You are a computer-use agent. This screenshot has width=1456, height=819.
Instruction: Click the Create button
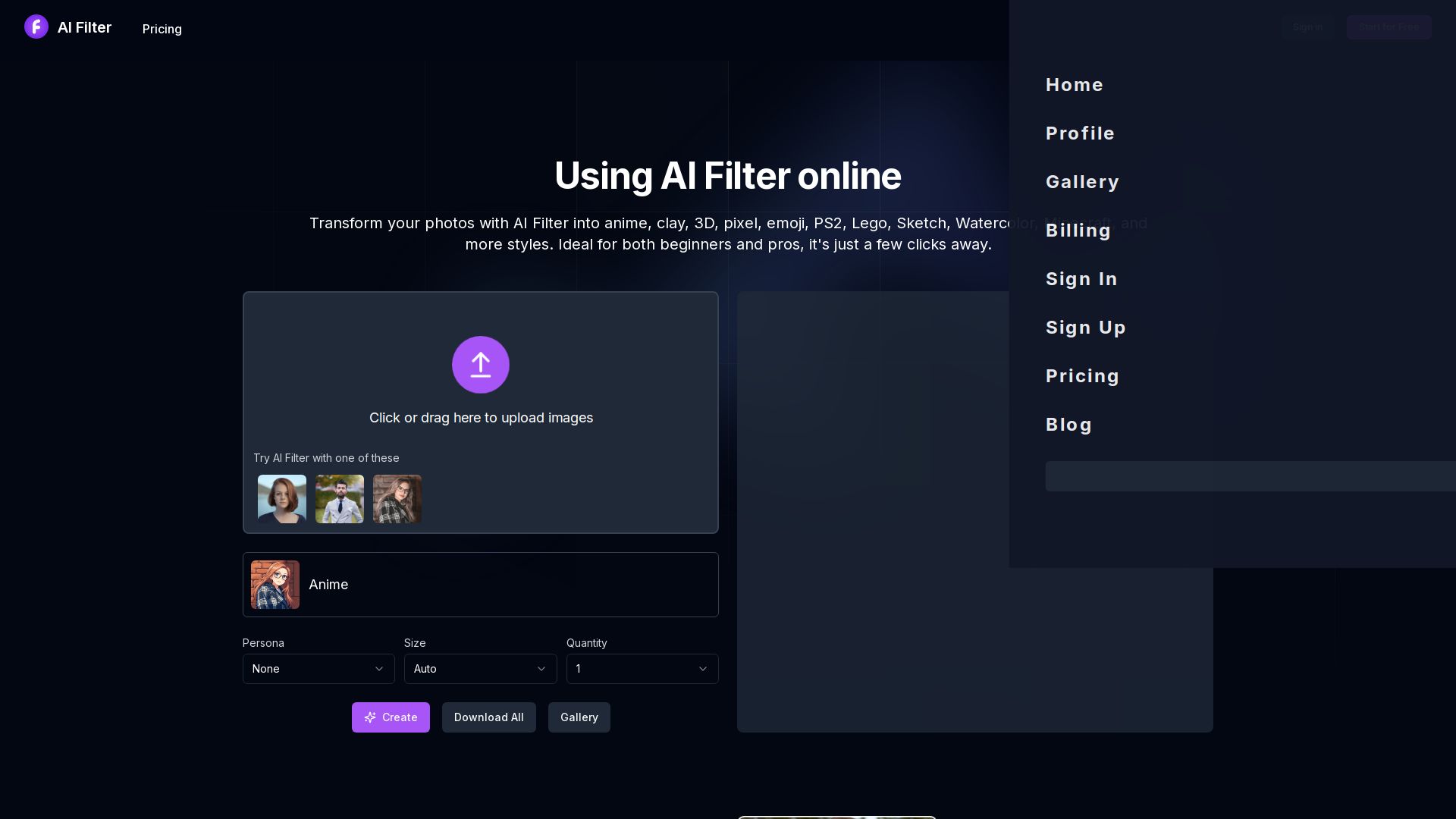pyautogui.click(x=391, y=717)
